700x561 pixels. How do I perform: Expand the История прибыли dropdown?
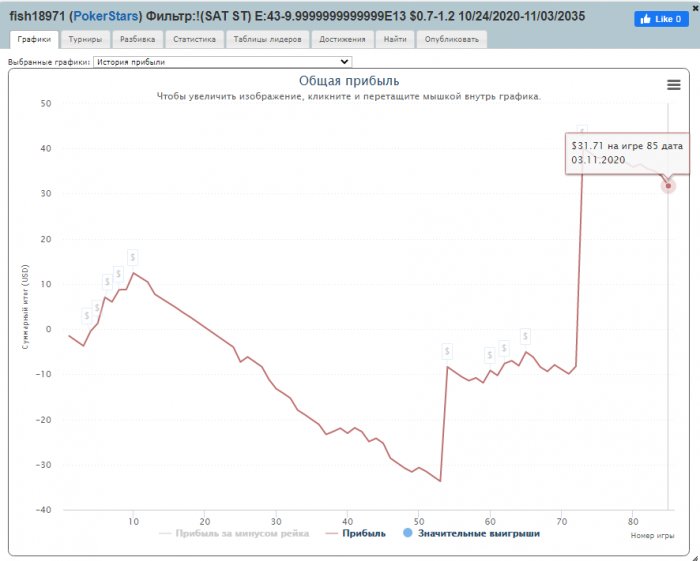point(222,62)
